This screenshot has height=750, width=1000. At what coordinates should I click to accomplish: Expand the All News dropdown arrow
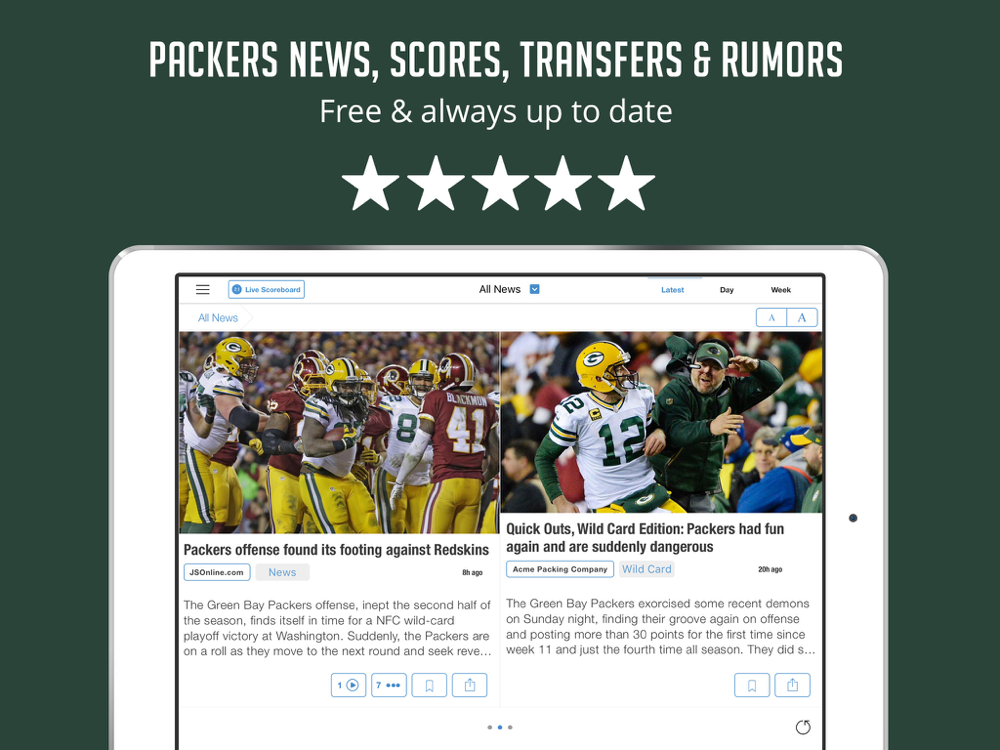click(534, 289)
